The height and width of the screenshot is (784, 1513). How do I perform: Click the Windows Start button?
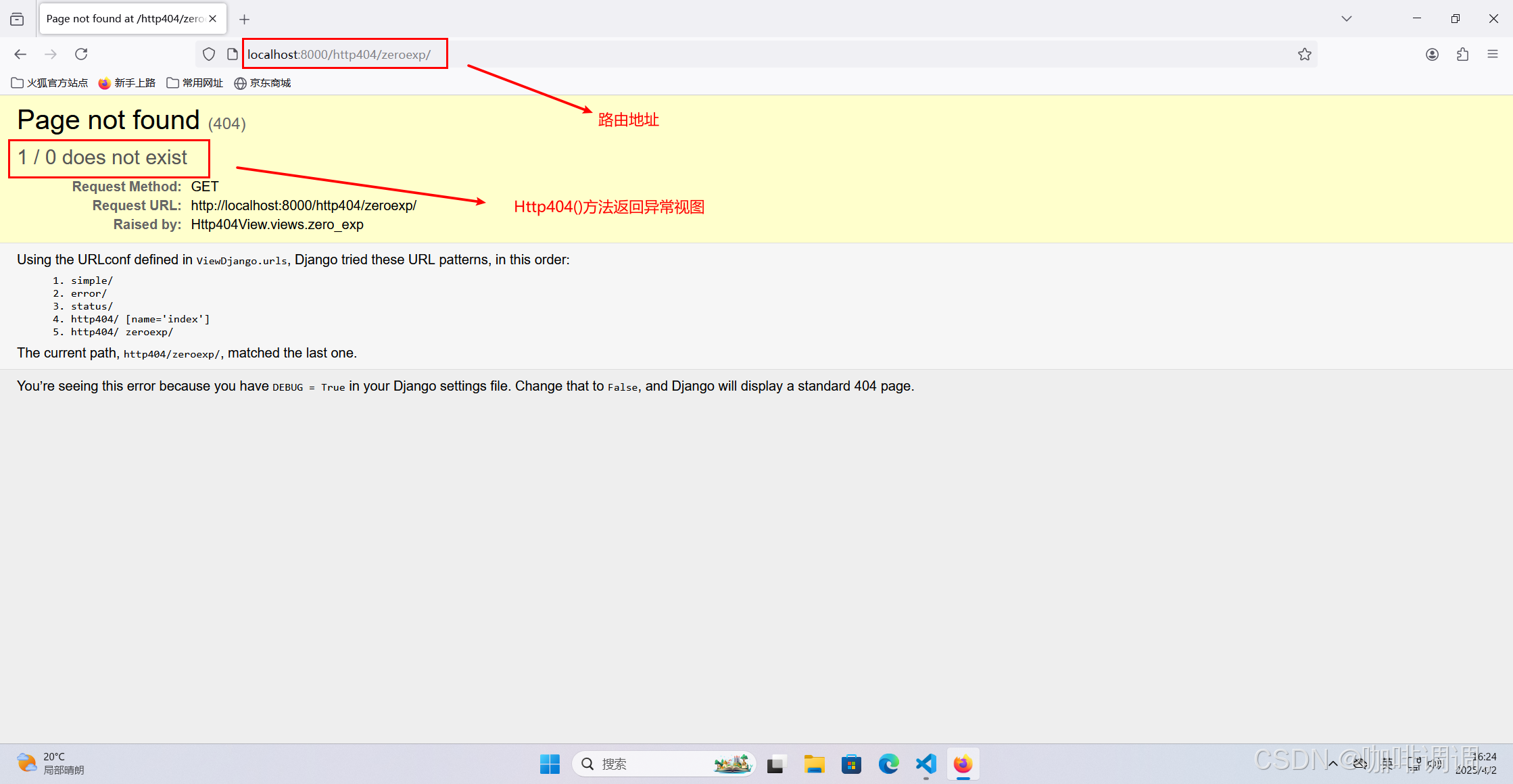tap(550, 764)
